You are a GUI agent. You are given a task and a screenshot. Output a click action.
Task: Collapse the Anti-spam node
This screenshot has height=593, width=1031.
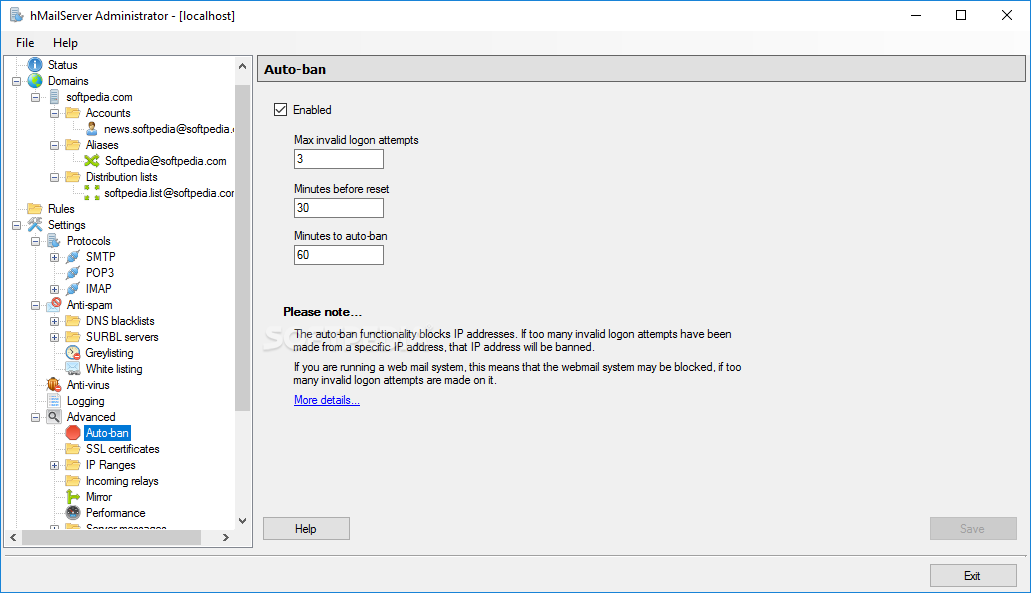pos(36,305)
